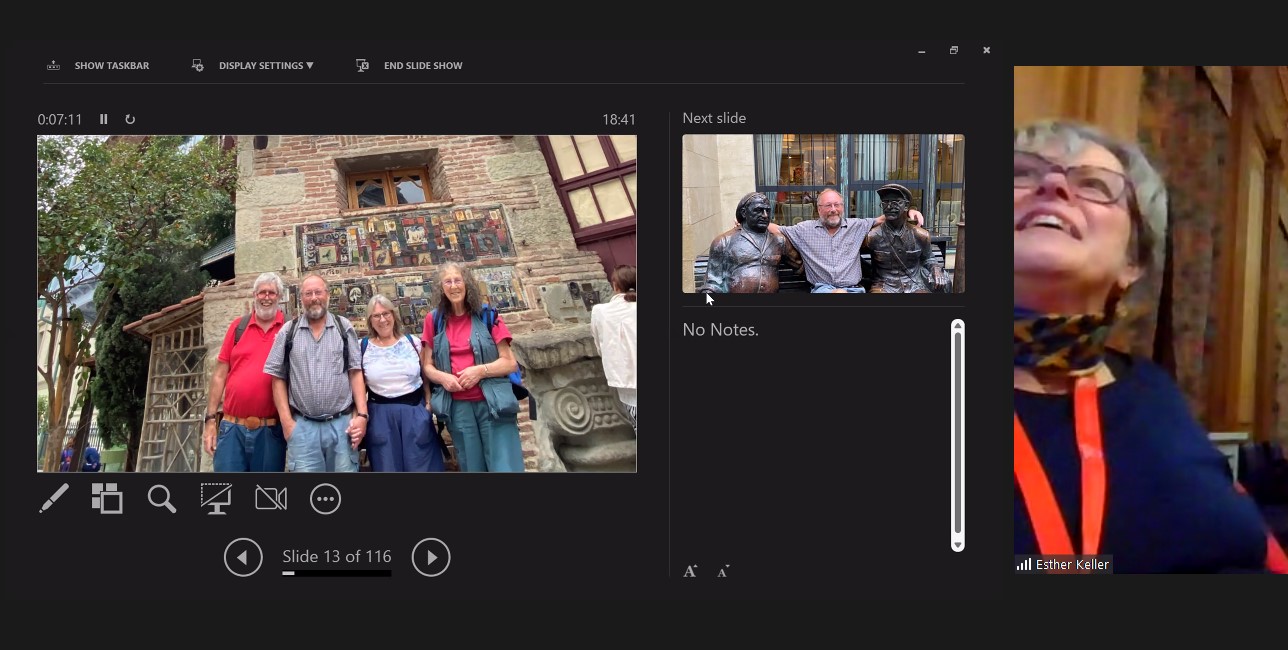Screen dimensions: 1288x650
Task: Click the Slide 13 of 116 indicator
Action: click(x=336, y=556)
